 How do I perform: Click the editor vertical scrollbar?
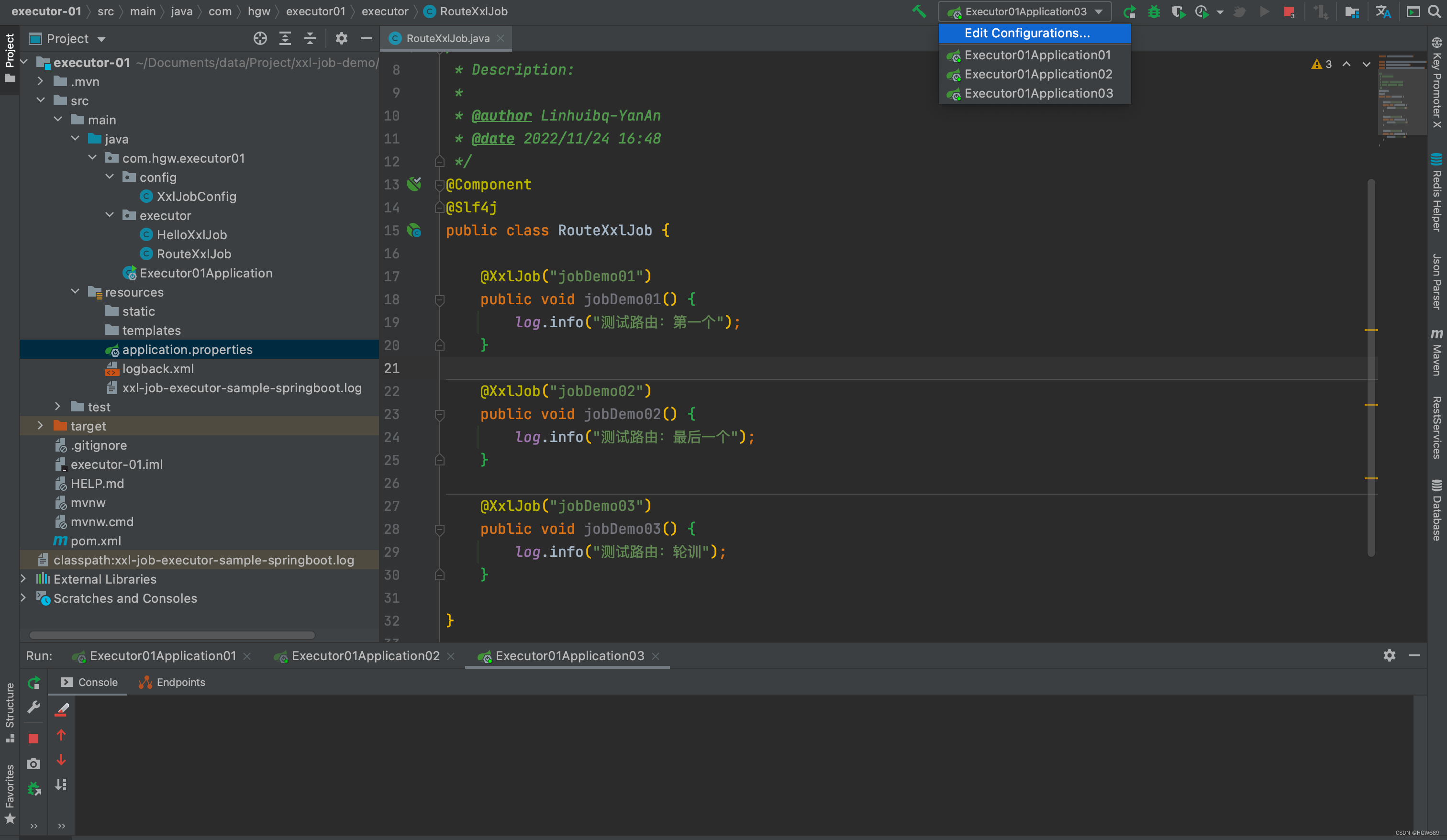tap(1371, 367)
